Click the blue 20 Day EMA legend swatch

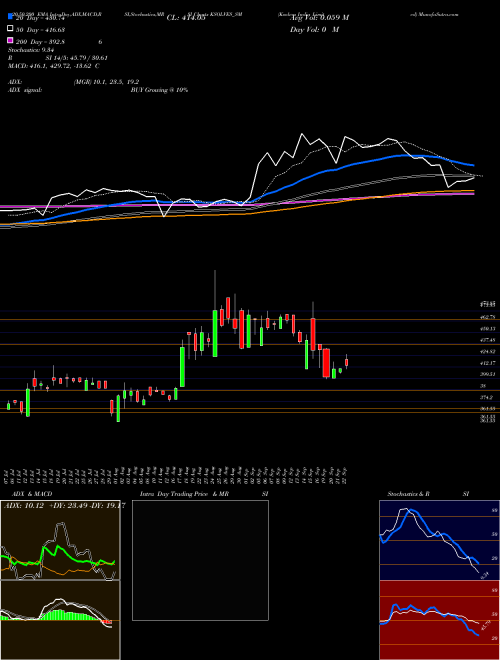pos(10,16)
